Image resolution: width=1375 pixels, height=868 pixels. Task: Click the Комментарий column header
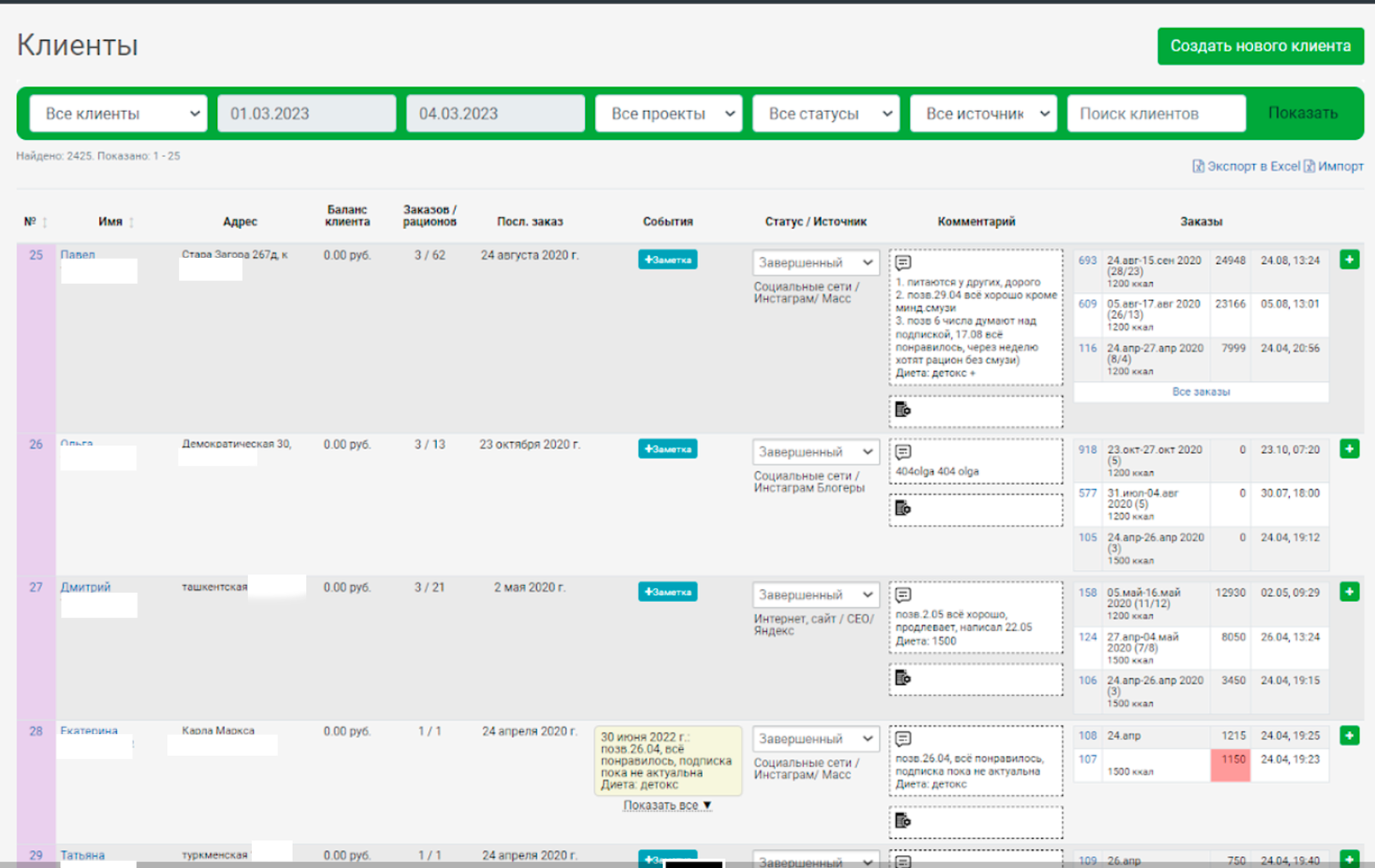tap(976, 222)
